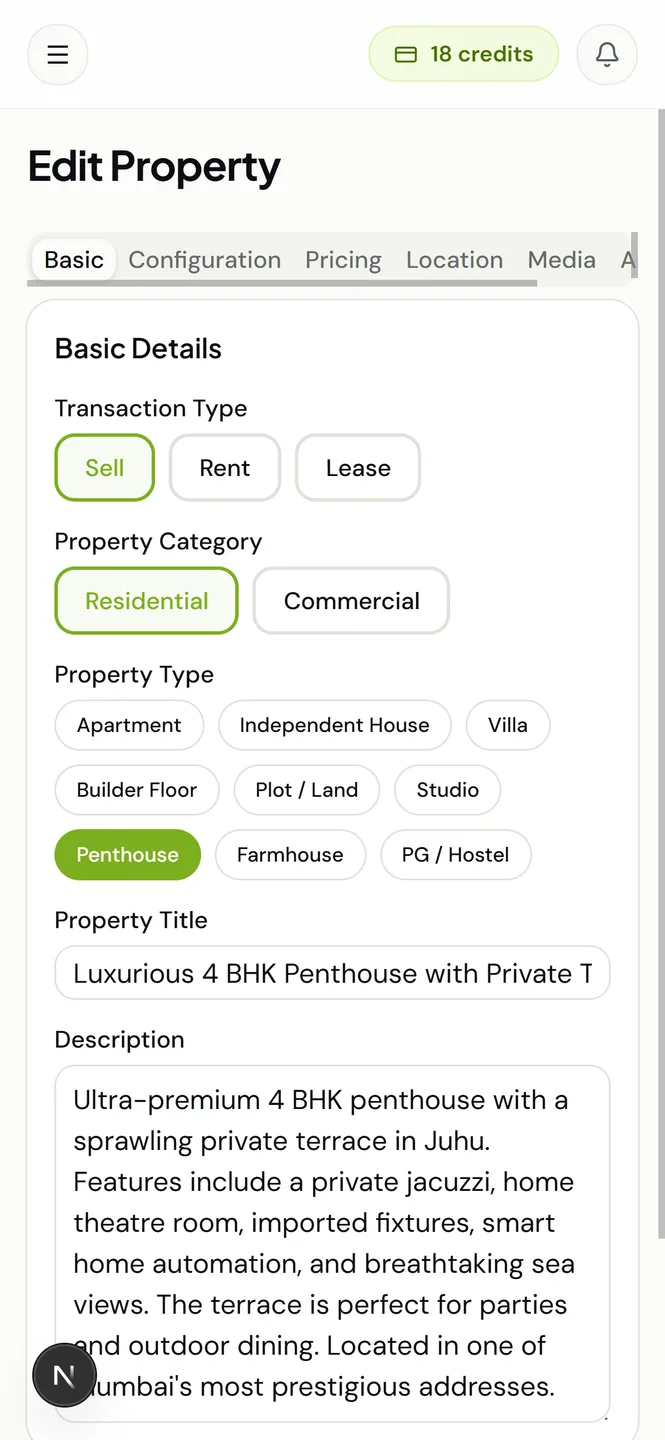The width and height of the screenshot is (665, 1440).
Task: Switch to the Pricing tab
Action: tap(343, 260)
